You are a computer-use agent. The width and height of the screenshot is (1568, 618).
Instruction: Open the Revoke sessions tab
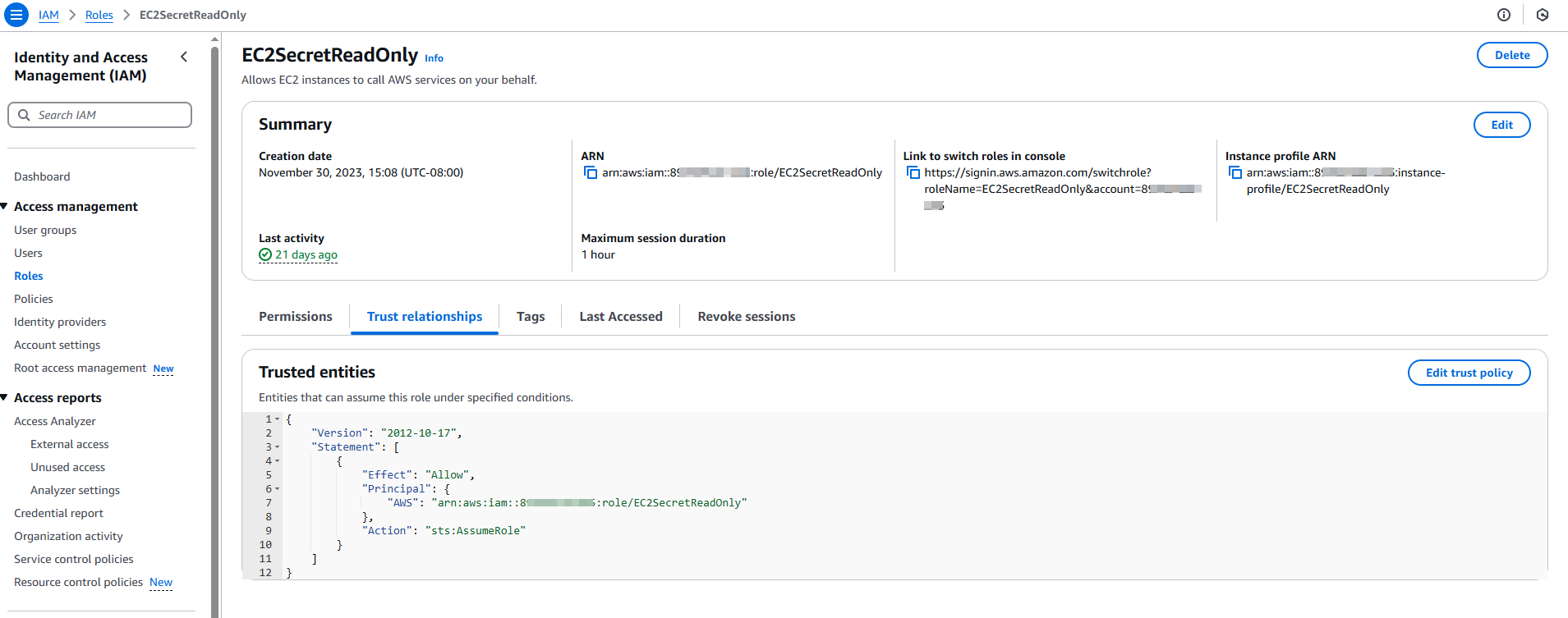point(747,316)
